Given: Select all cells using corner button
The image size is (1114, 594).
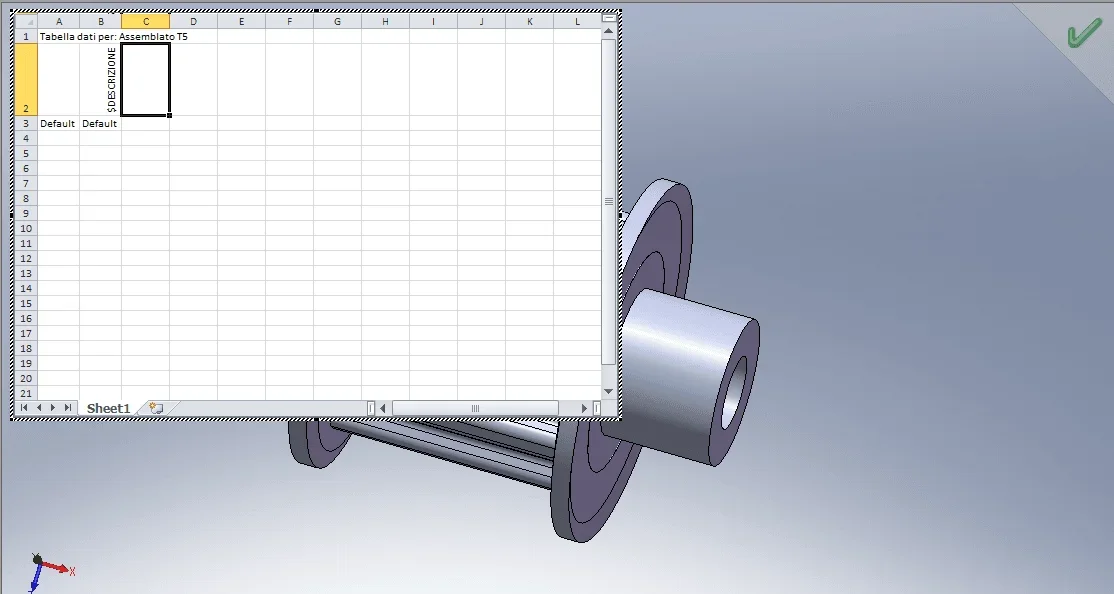Looking at the screenshot, I should (26, 21).
